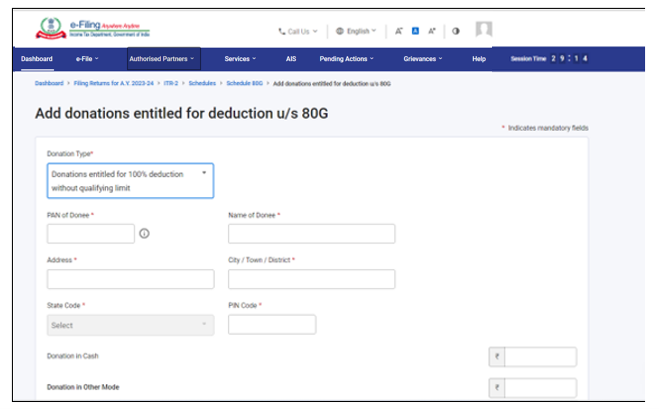The image size is (659, 409).
Task: Open the Pending Actions menu
Action: tap(347, 59)
